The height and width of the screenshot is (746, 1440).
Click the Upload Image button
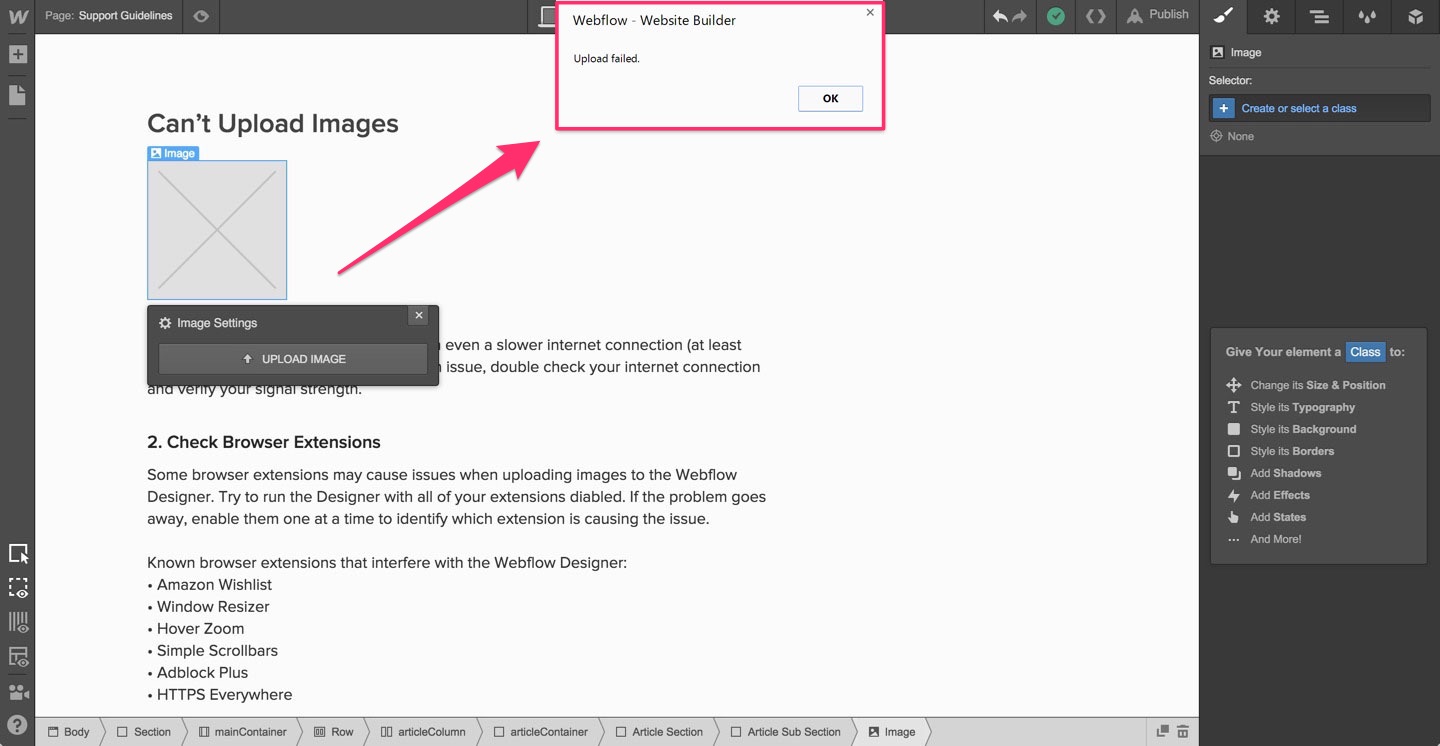(x=292, y=359)
